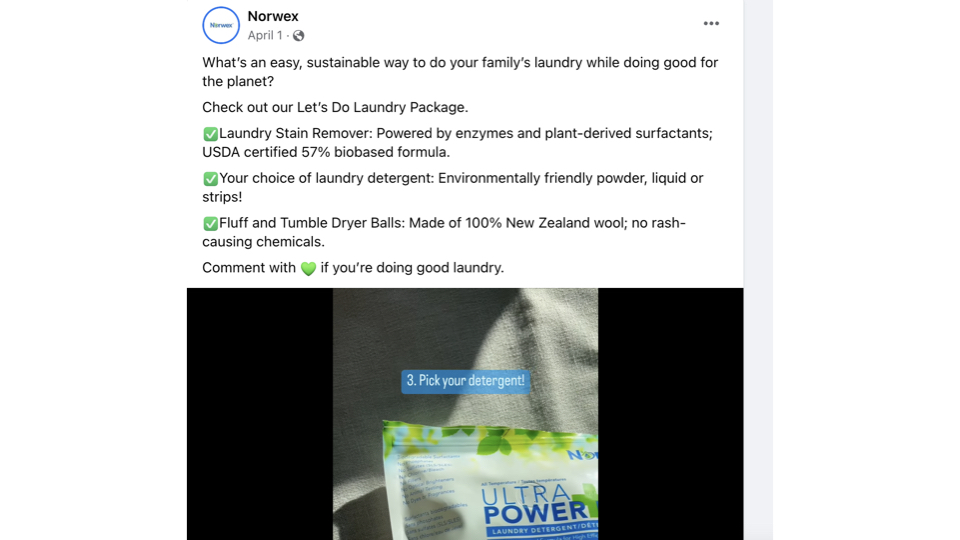This screenshot has height=540, width=960.
Task: Open the April 1 post timestamp
Action: 264,36
